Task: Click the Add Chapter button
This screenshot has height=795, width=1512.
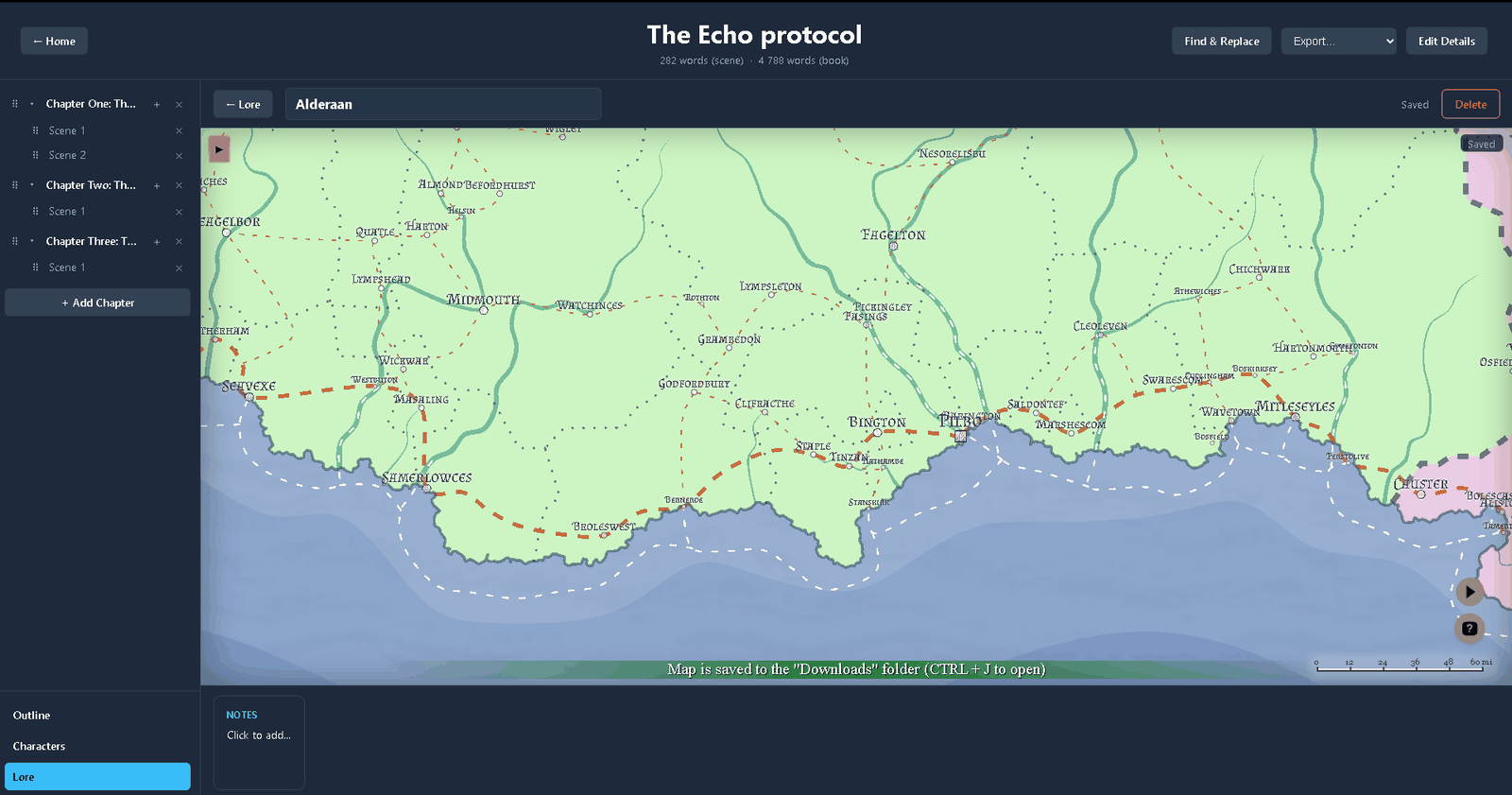Action: tap(97, 302)
